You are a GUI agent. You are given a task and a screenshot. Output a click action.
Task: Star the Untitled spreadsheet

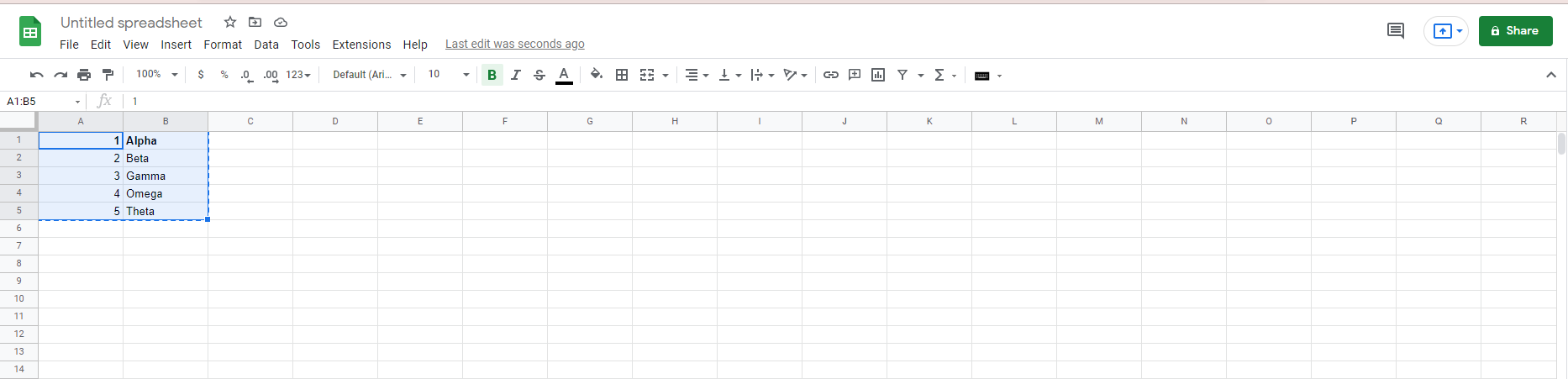tap(230, 22)
